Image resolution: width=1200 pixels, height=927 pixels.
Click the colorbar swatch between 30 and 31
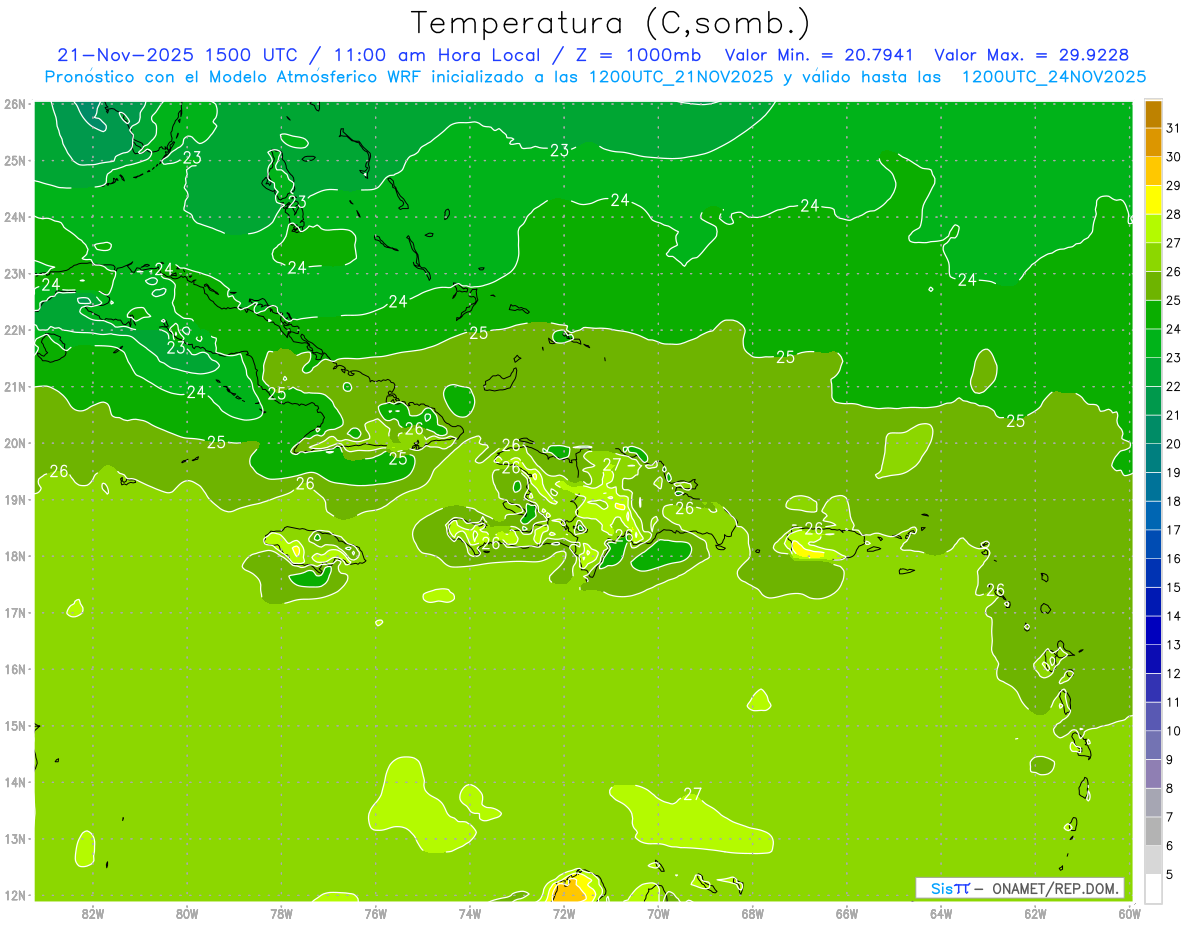coord(1153,143)
